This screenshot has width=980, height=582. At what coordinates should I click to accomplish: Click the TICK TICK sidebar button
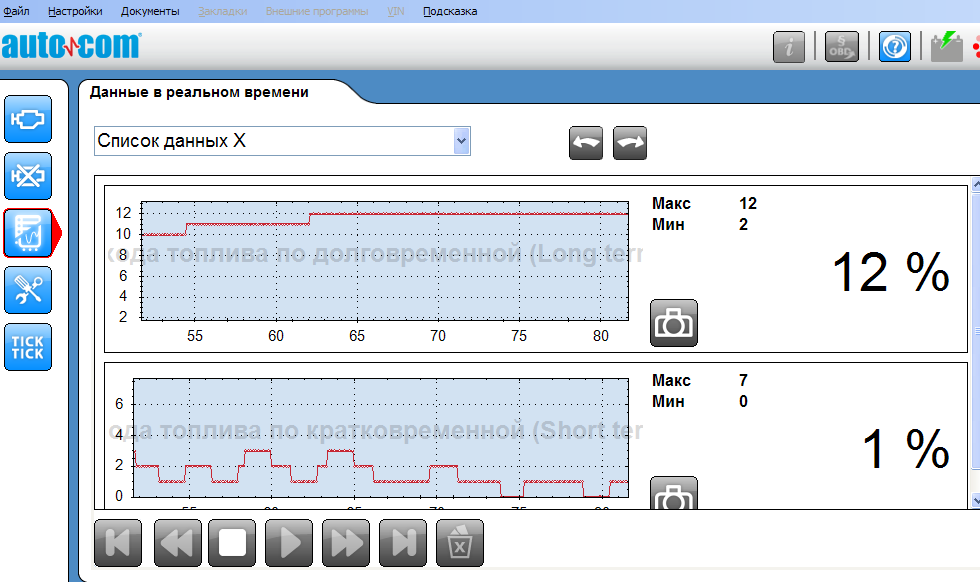tap(28, 347)
